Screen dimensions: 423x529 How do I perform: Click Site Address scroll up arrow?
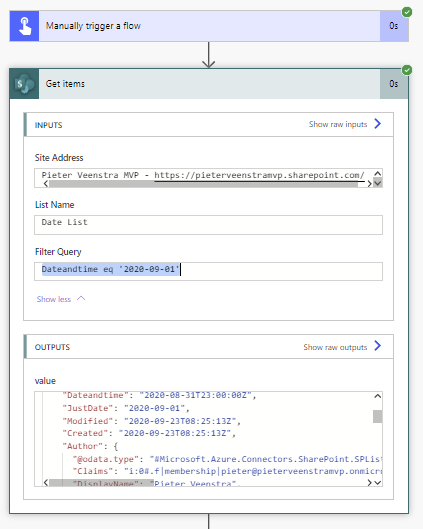378,173
